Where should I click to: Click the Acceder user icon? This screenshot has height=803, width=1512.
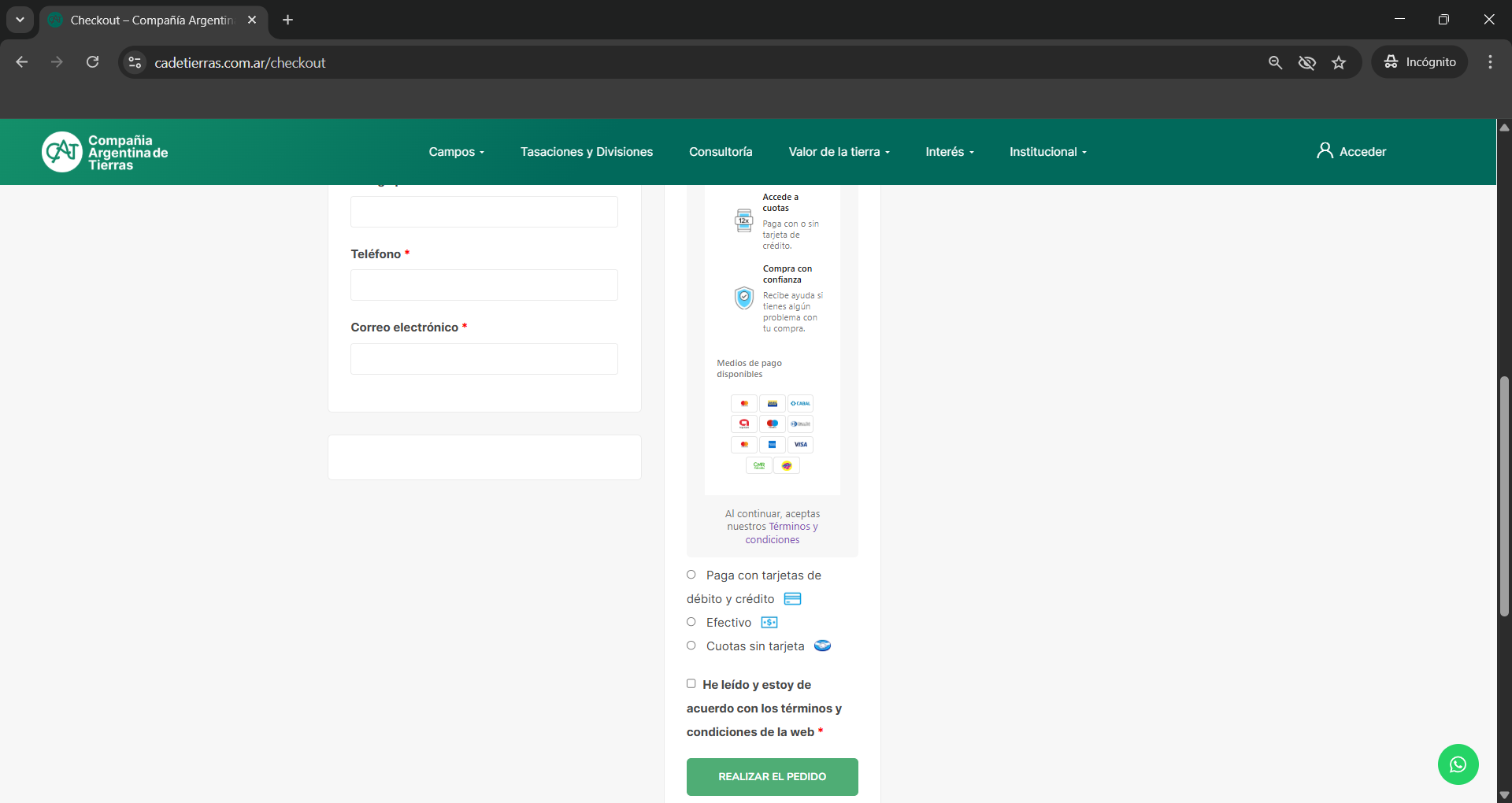click(x=1325, y=151)
